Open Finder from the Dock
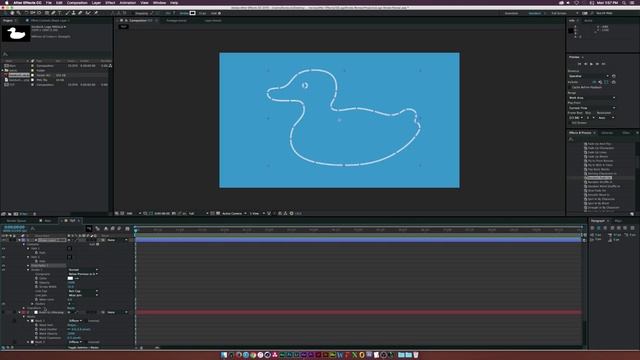This screenshot has width=640, height=360. [224, 355]
